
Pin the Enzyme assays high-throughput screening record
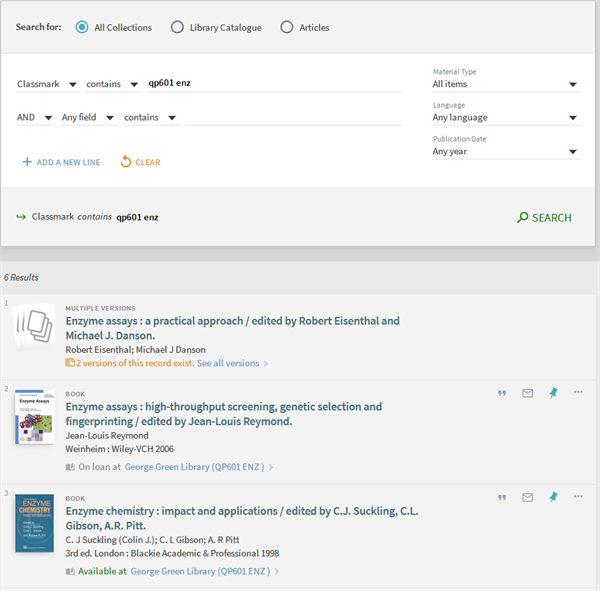click(553, 393)
